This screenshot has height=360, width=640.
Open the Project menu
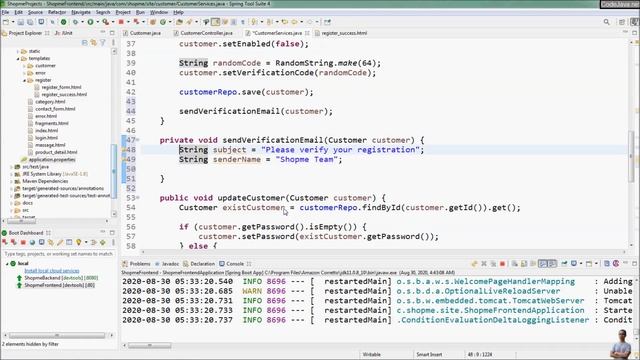[123, 12]
